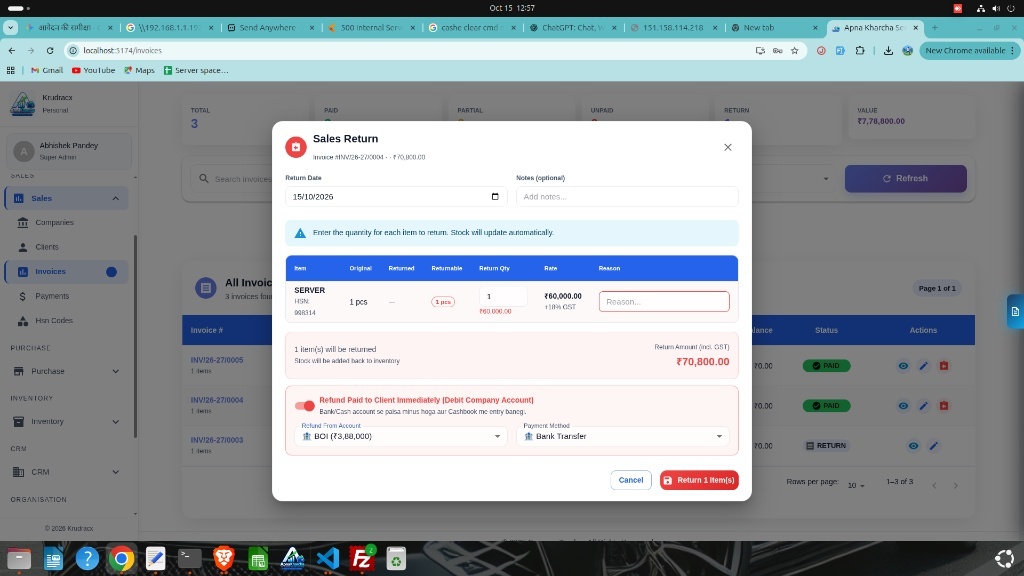Open Chrome extensions puzzle icon
The width and height of the screenshot is (1024, 576).
(x=860, y=50)
